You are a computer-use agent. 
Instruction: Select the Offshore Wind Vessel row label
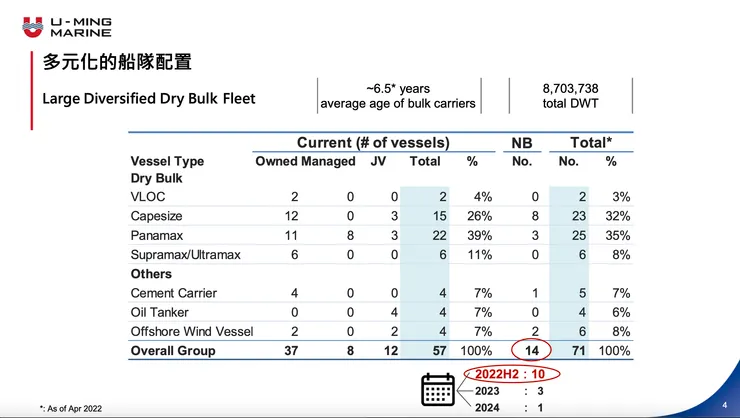pos(192,331)
